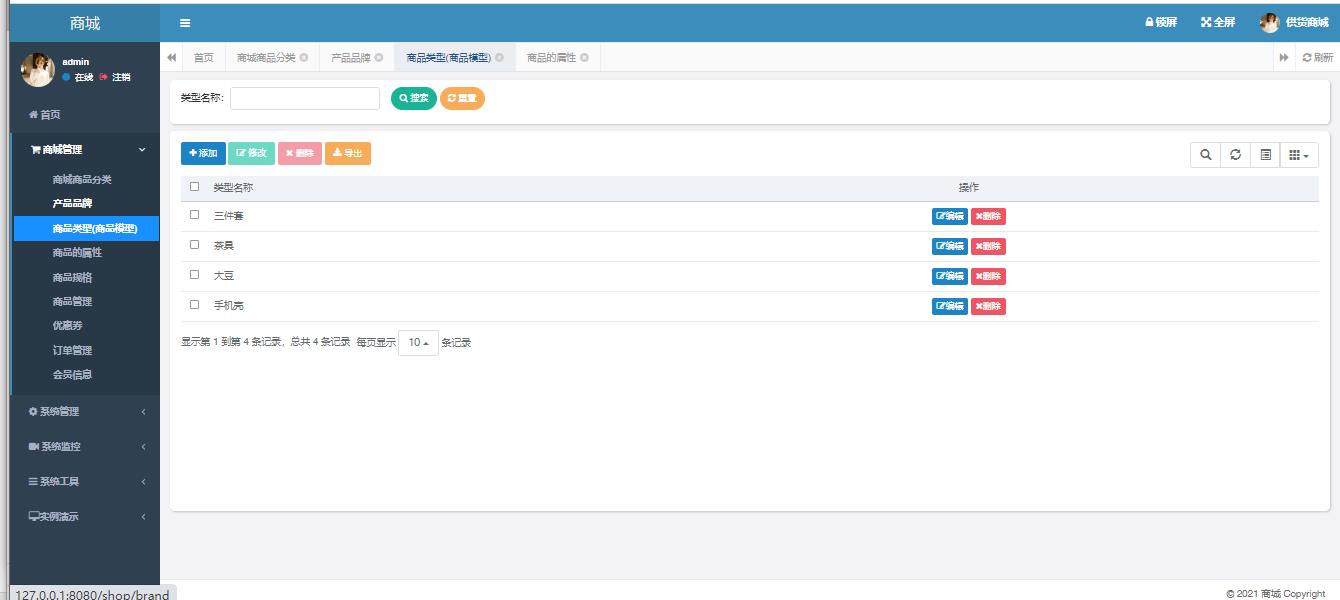
Task: Click the 类型名称 search input field
Action: click(x=305, y=98)
